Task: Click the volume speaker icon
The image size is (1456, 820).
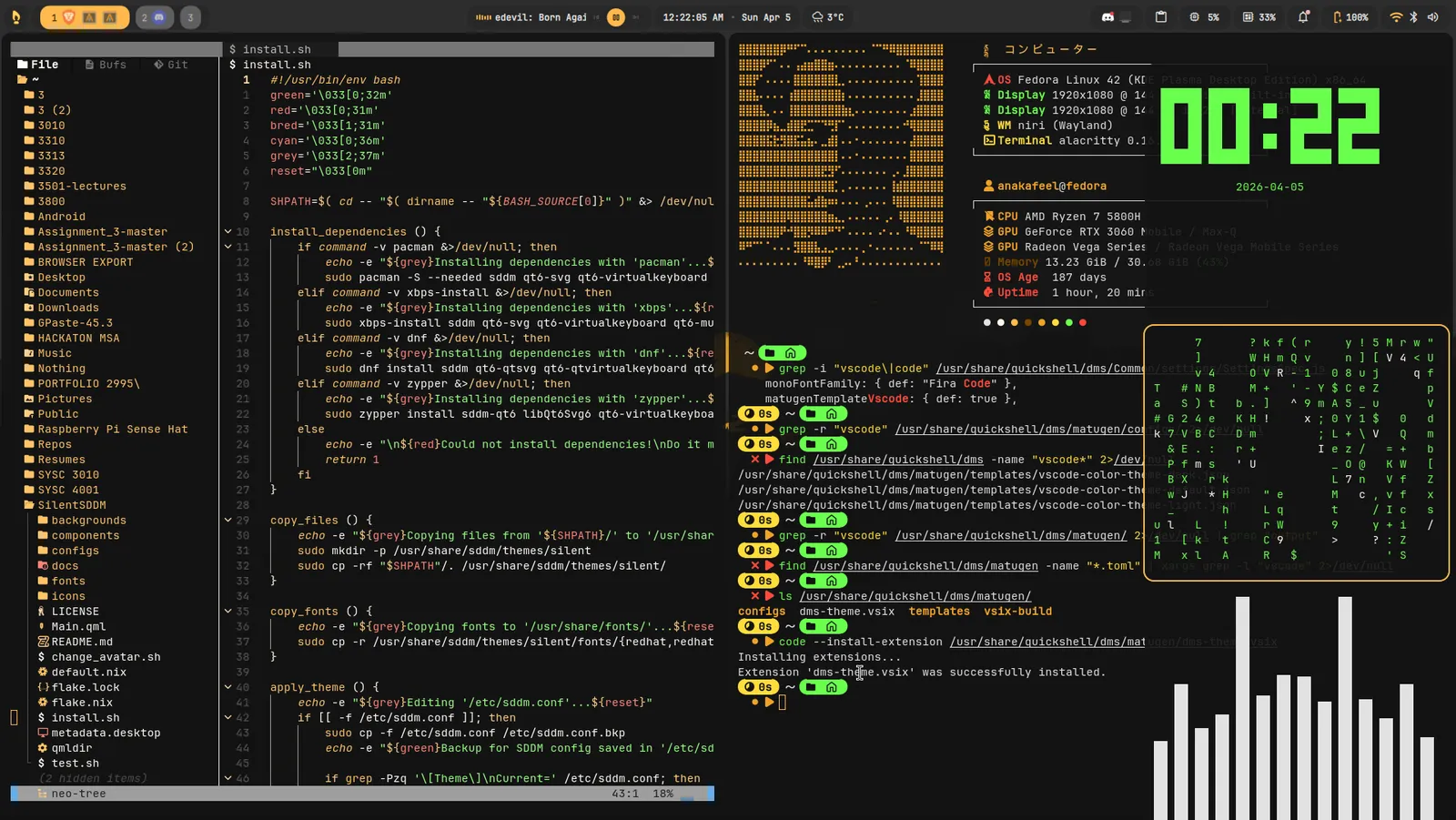Action: (x=1432, y=17)
